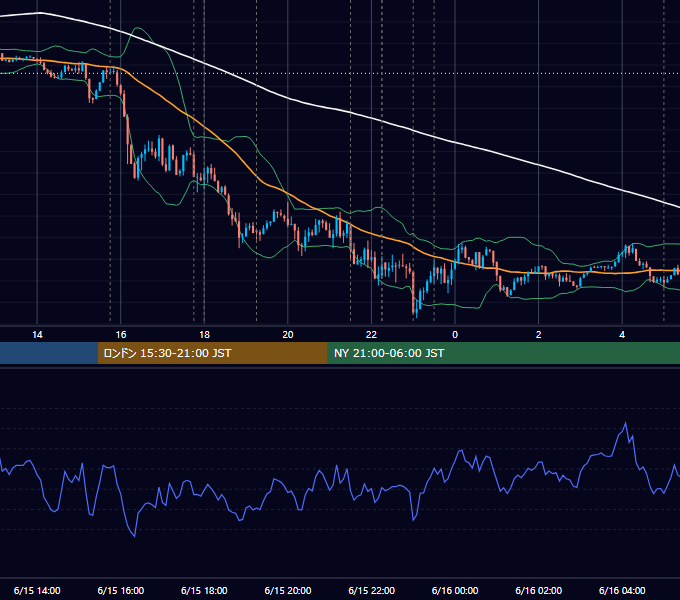Click the 6/16 04:00 date label
This screenshot has width=680, height=600.
(x=622, y=590)
